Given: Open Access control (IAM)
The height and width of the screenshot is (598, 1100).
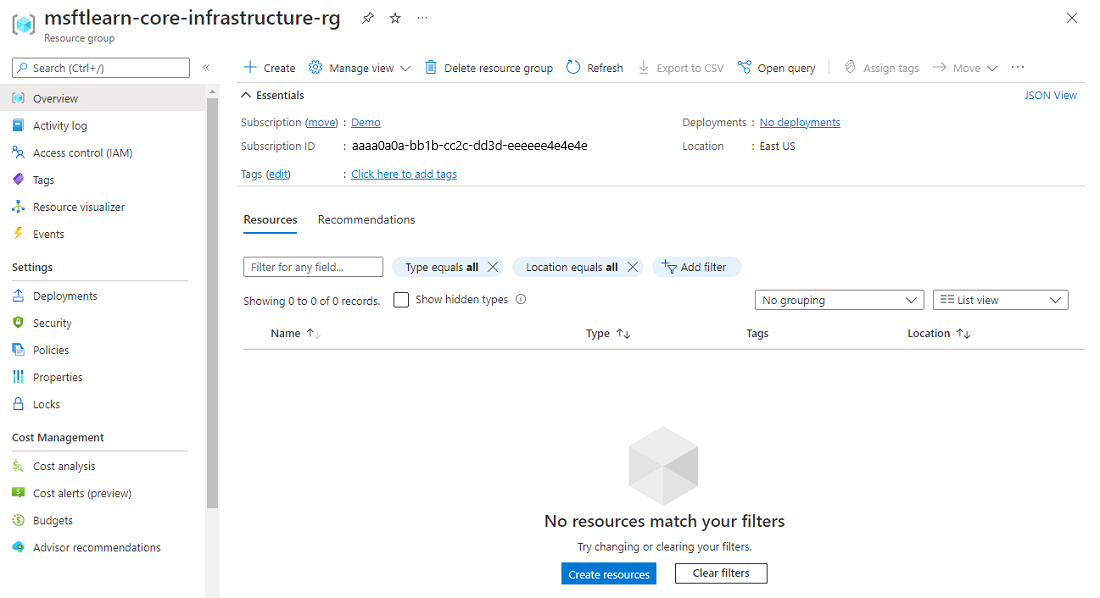Looking at the screenshot, I should (82, 153).
